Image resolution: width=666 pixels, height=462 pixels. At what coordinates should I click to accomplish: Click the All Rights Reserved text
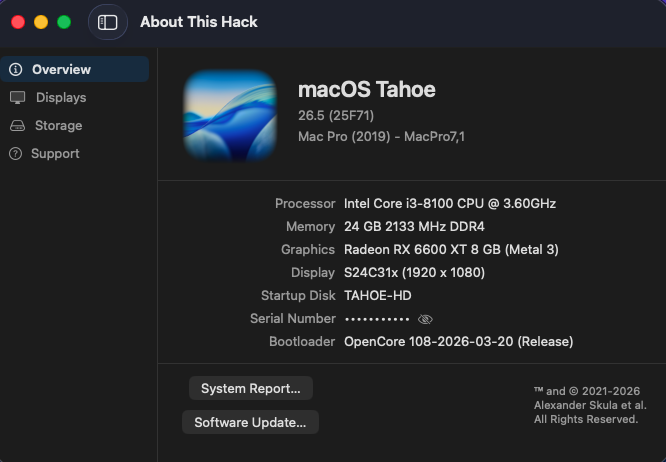(x=586, y=419)
